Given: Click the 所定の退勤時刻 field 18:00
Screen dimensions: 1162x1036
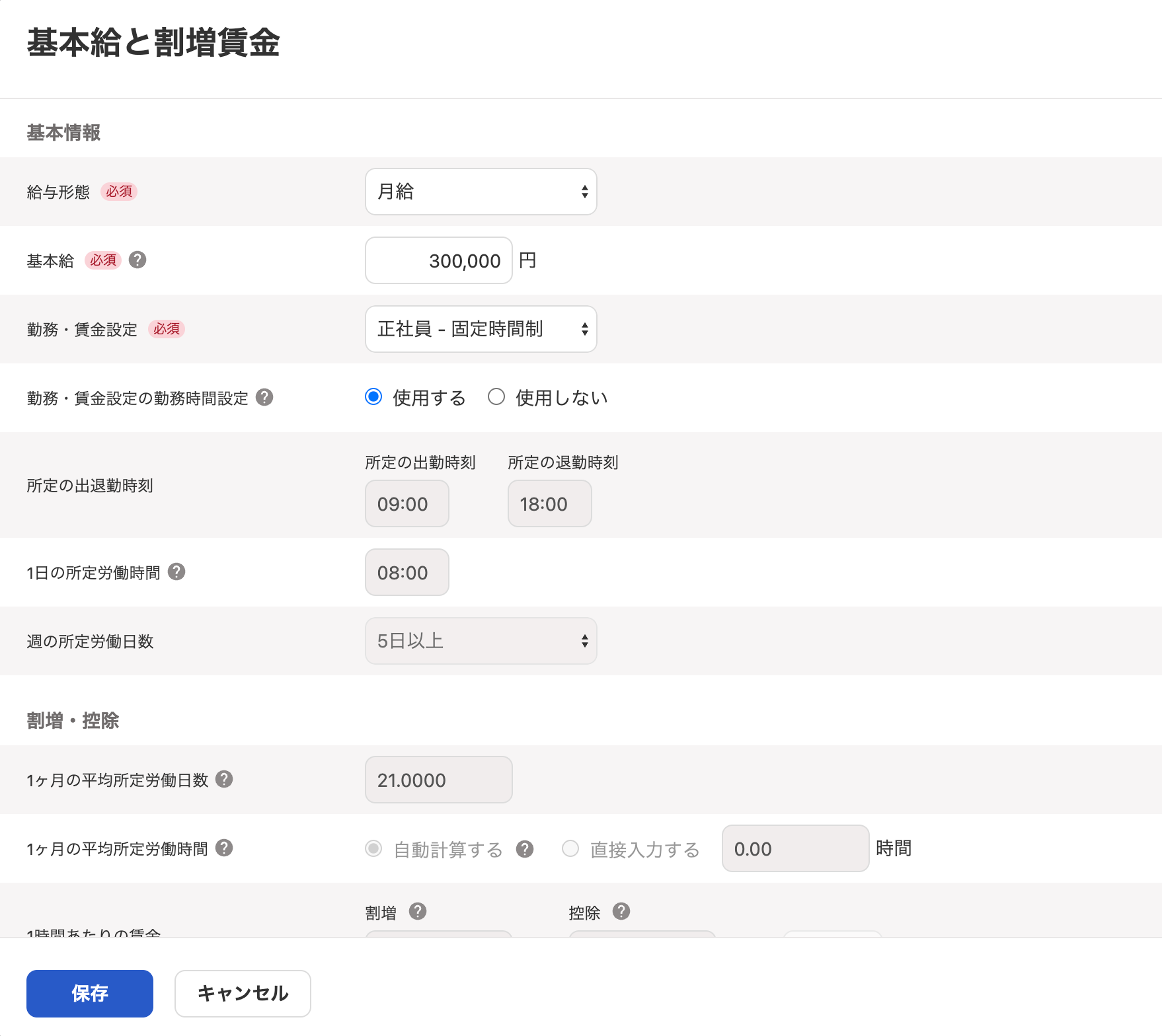Looking at the screenshot, I should [550, 503].
